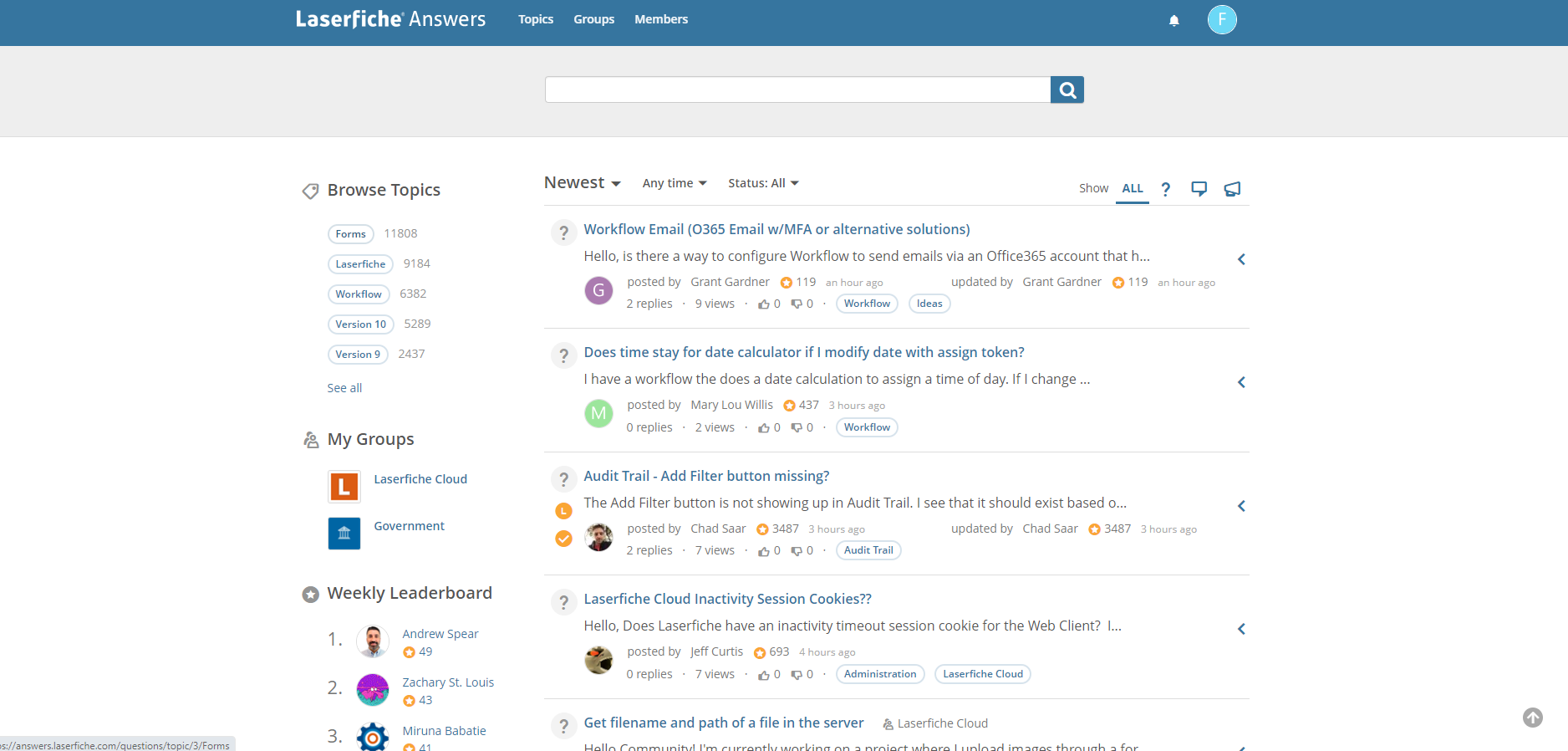Select the Version 10 topic tag
Image resolution: width=1568 pixels, height=751 pixels.
tap(361, 324)
